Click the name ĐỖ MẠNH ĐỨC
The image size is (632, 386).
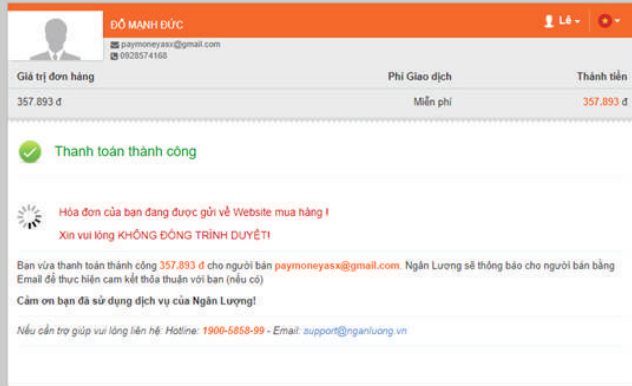click(x=147, y=25)
